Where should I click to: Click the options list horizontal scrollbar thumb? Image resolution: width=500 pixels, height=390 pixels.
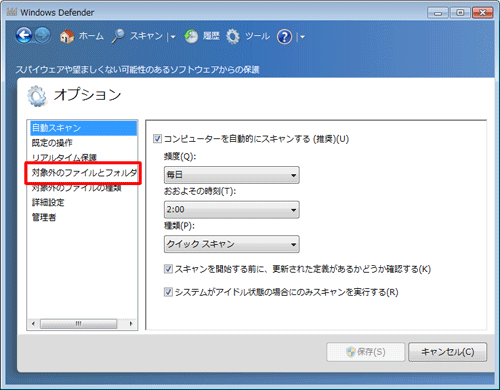(79, 323)
